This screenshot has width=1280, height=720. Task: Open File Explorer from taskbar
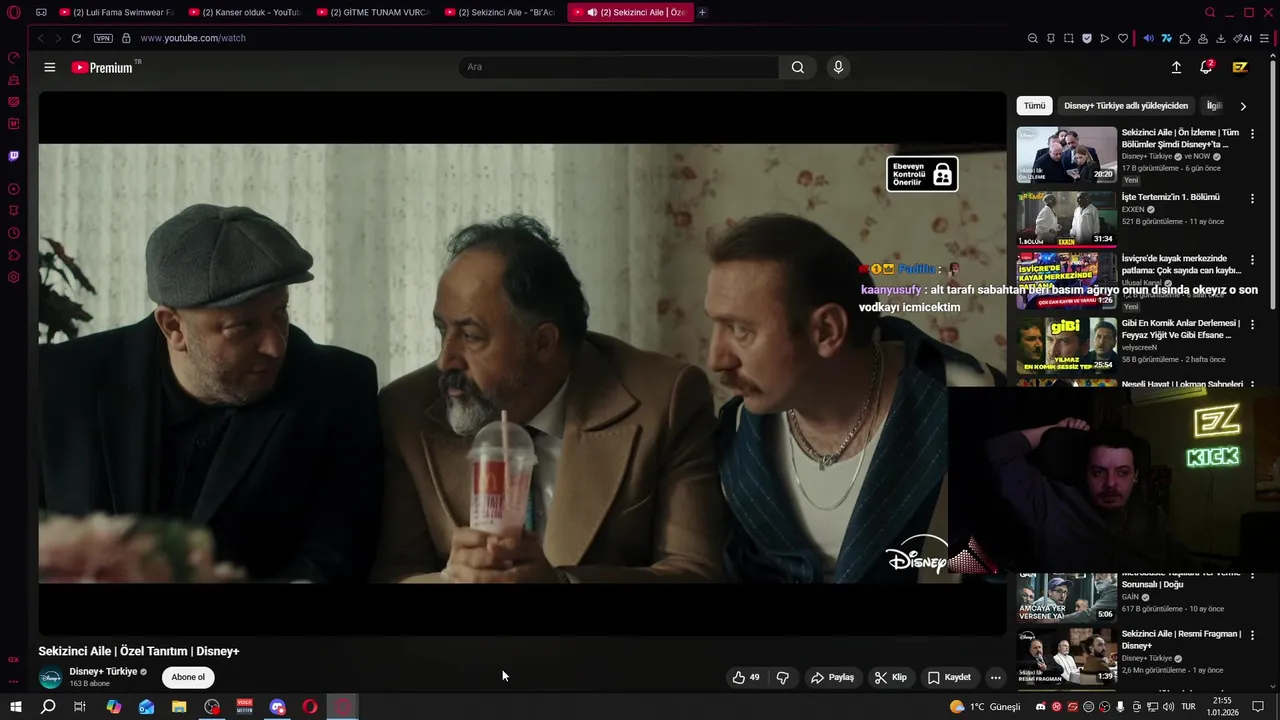179,707
